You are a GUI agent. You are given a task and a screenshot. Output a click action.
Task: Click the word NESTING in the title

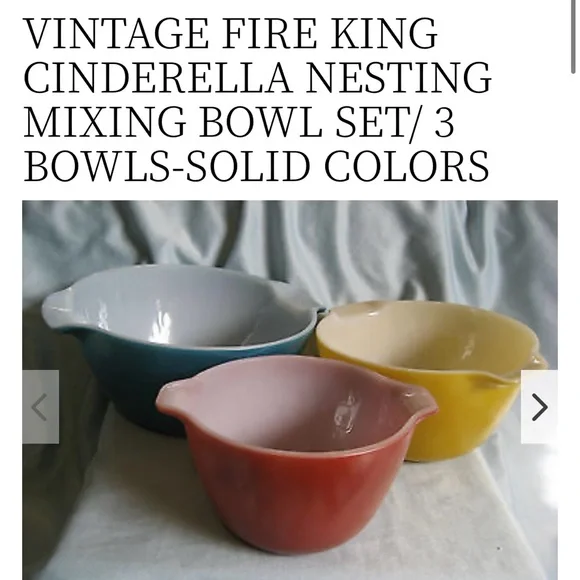click(x=398, y=78)
